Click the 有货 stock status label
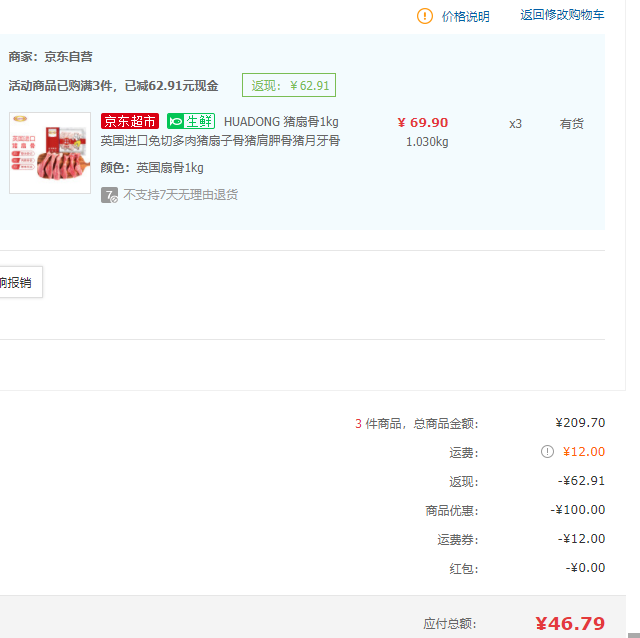 pyautogui.click(x=571, y=124)
